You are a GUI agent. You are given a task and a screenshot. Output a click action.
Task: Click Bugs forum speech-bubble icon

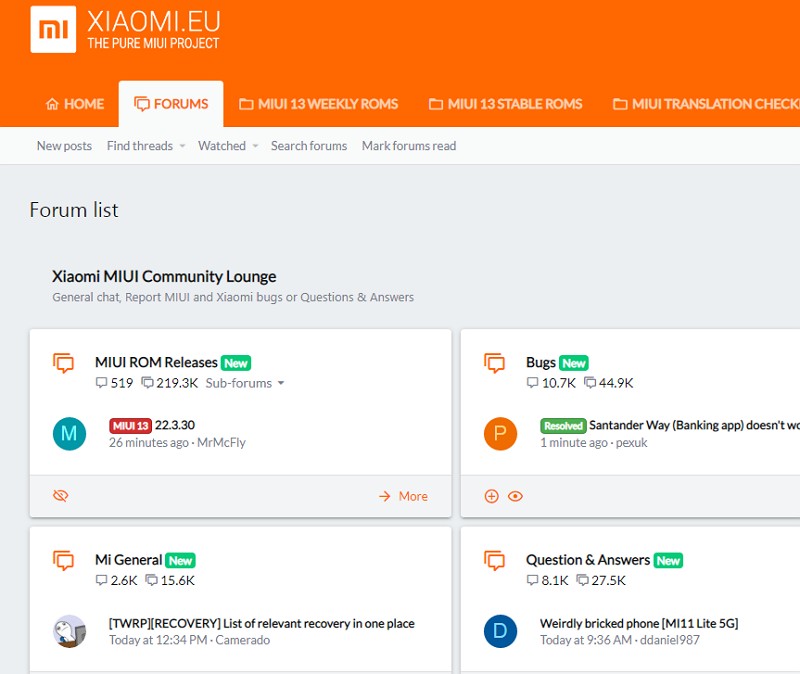494,363
